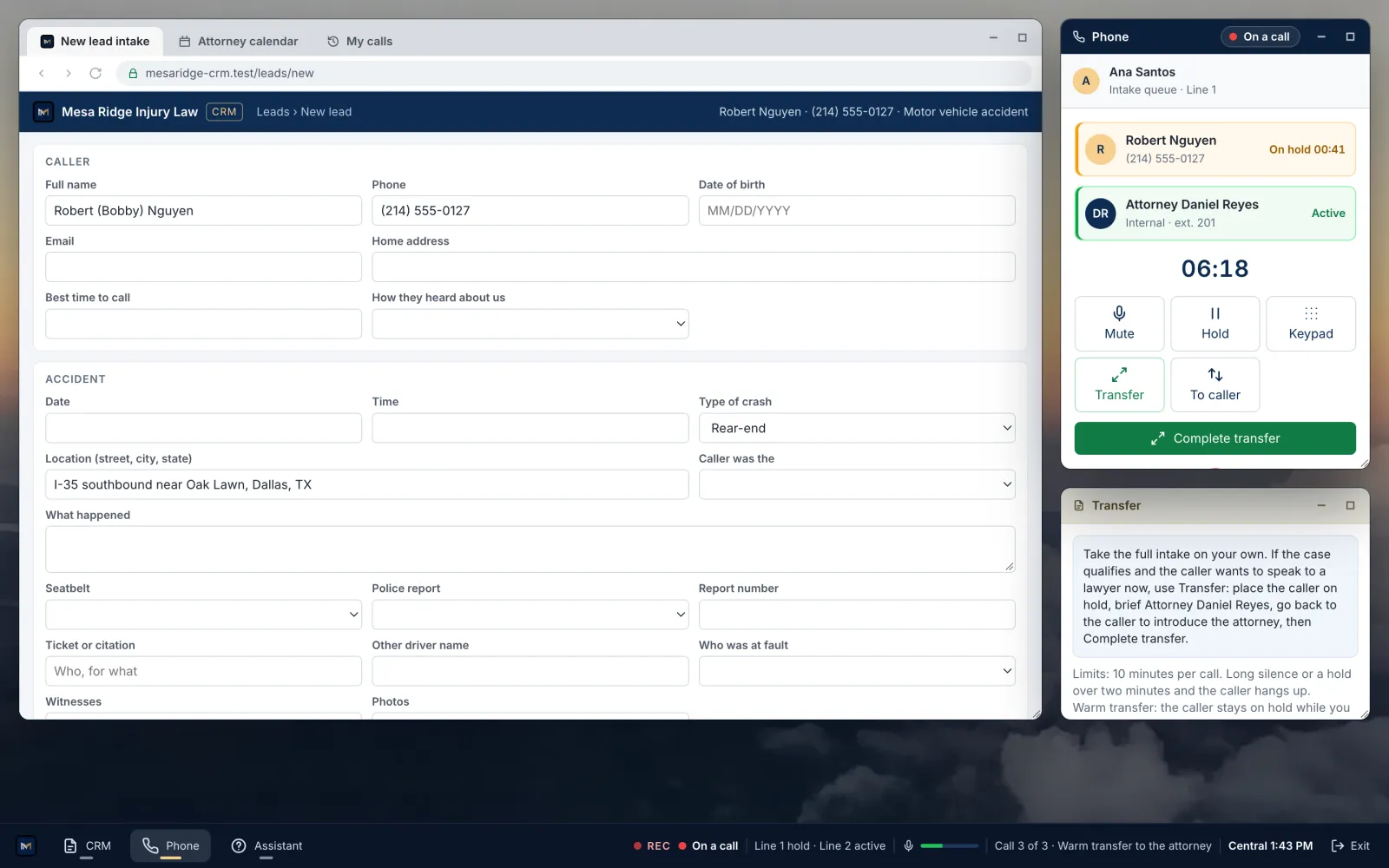Click Leads breadcrumb link

(x=273, y=112)
